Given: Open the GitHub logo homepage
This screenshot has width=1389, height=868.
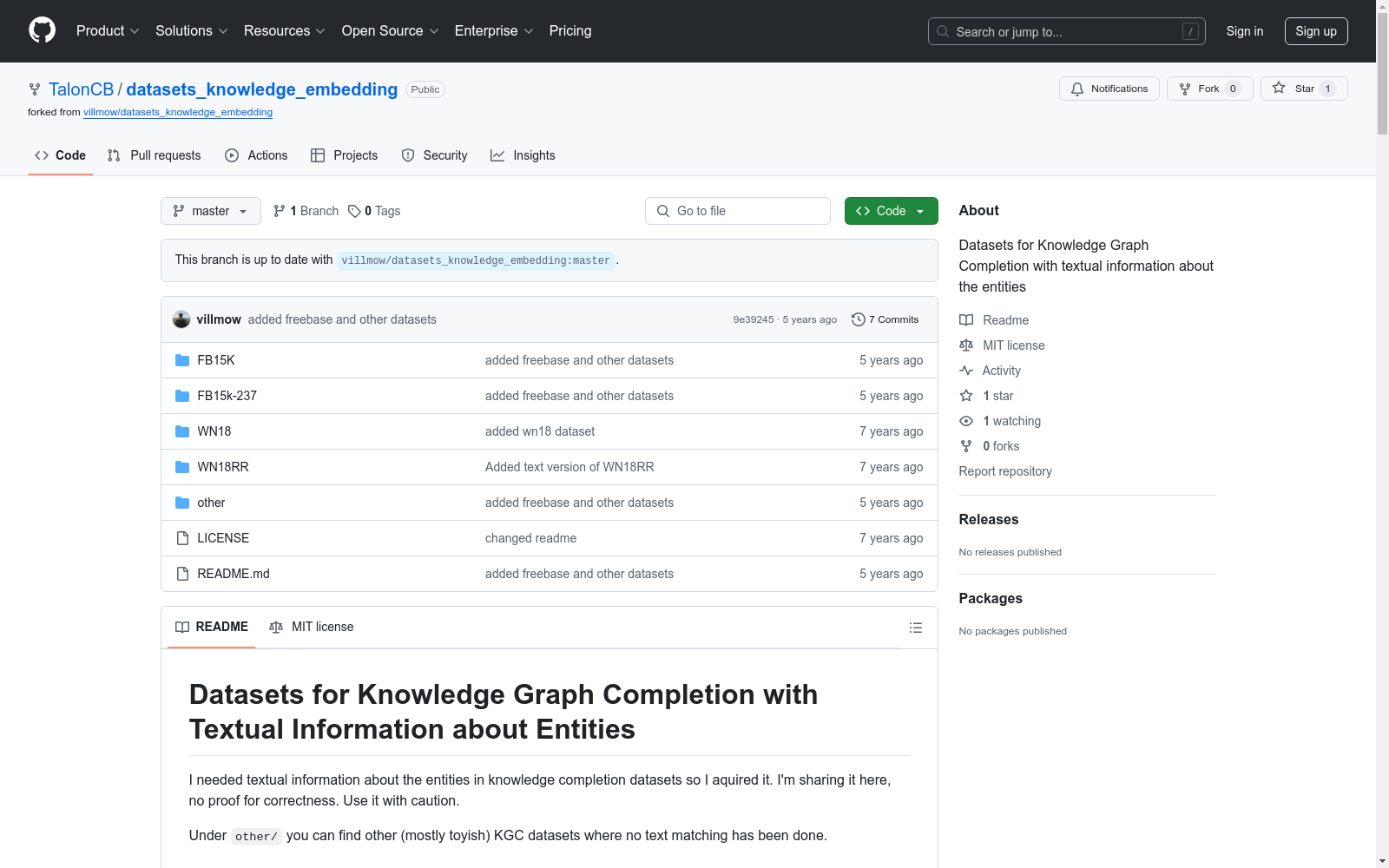Looking at the screenshot, I should (42, 30).
